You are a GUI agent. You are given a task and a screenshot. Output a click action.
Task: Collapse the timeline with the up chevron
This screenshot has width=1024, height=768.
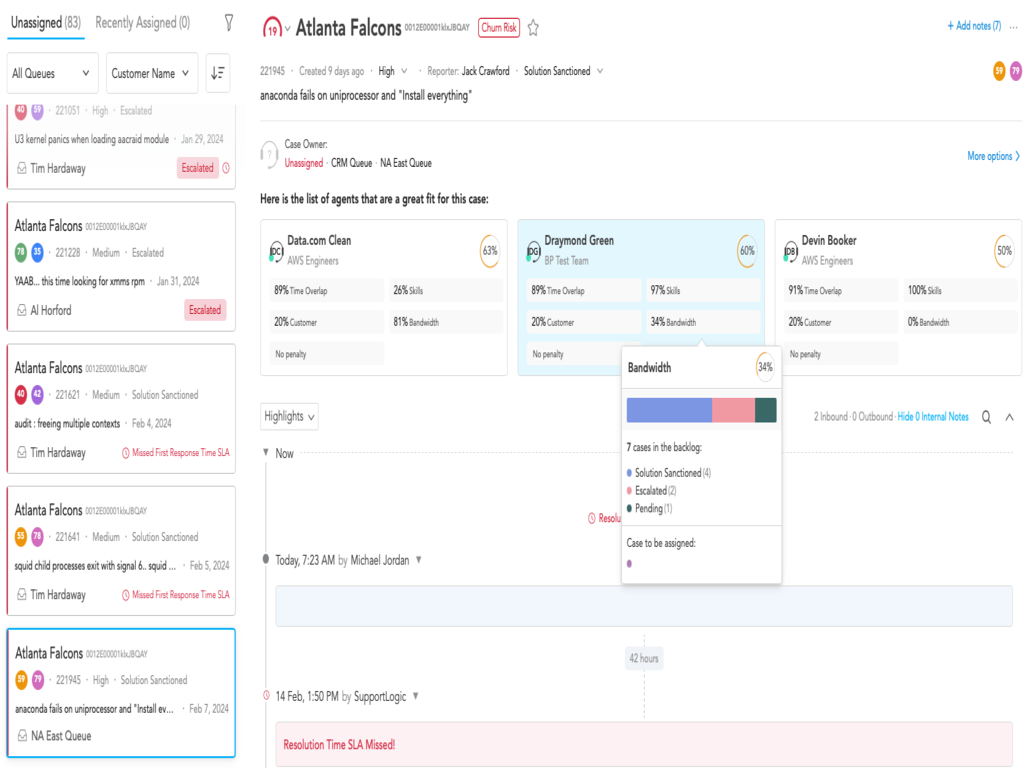pos(1009,417)
